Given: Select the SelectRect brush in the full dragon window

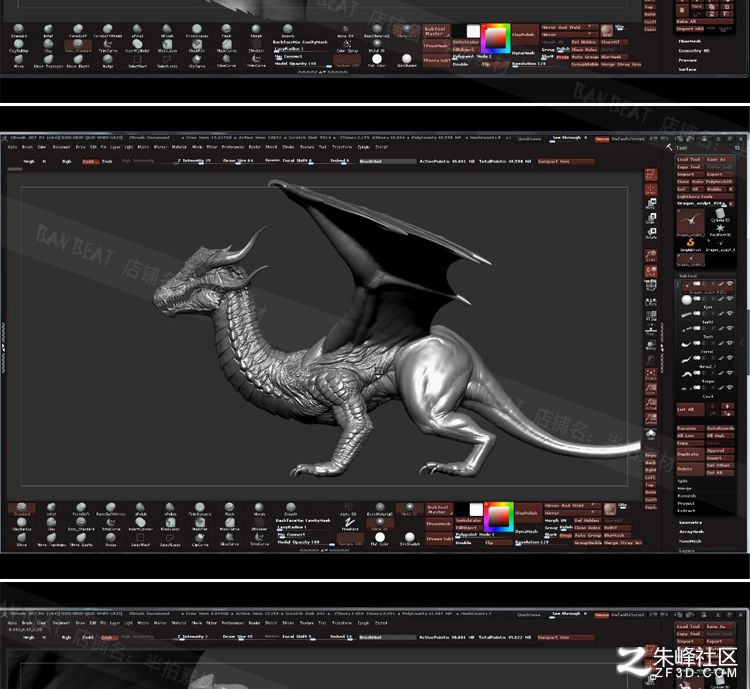Looking at the screenshot, I should tap(141, 539).
